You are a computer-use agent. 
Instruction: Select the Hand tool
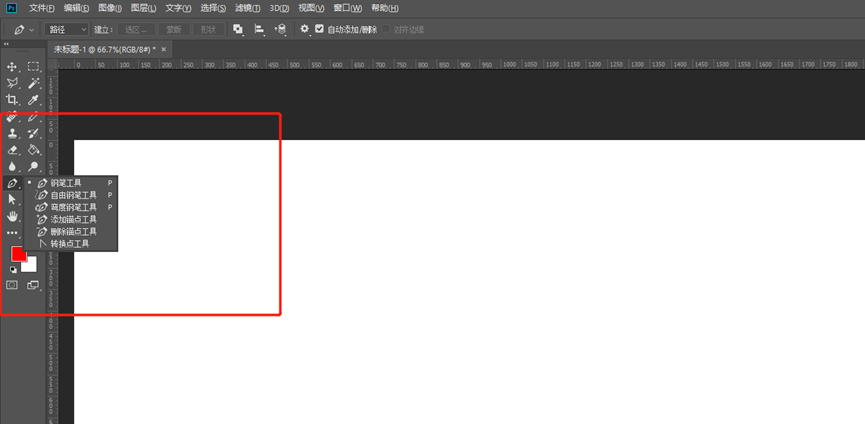click(x=12, y=216)
